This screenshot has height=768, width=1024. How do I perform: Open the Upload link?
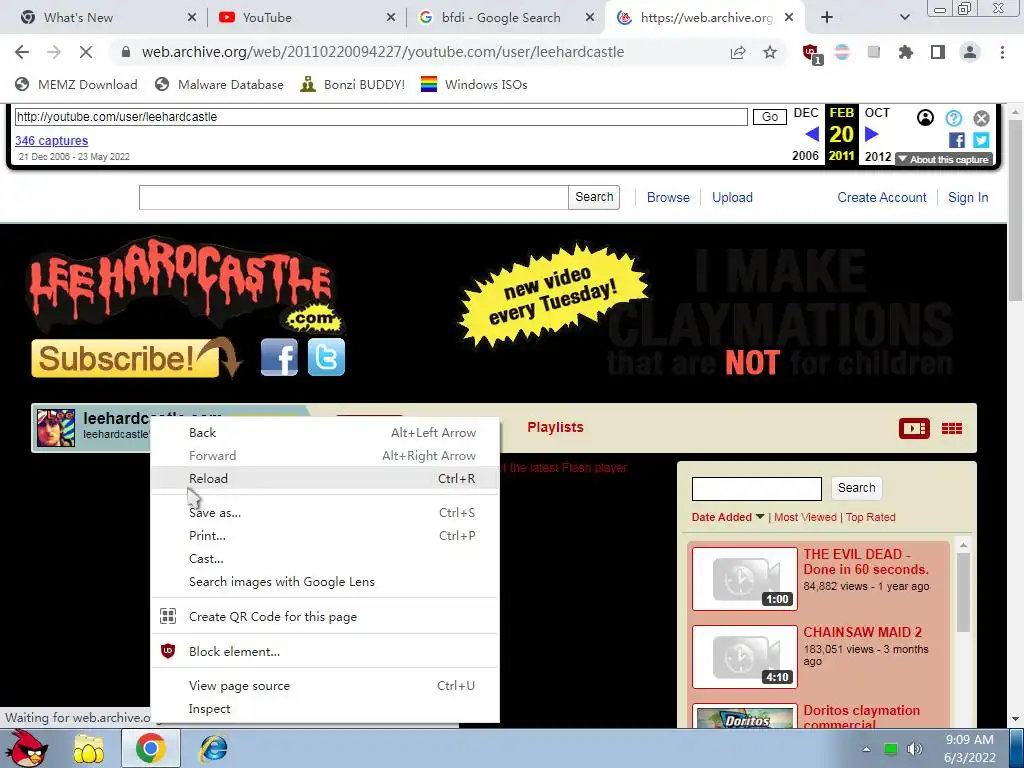pos(732,197)
